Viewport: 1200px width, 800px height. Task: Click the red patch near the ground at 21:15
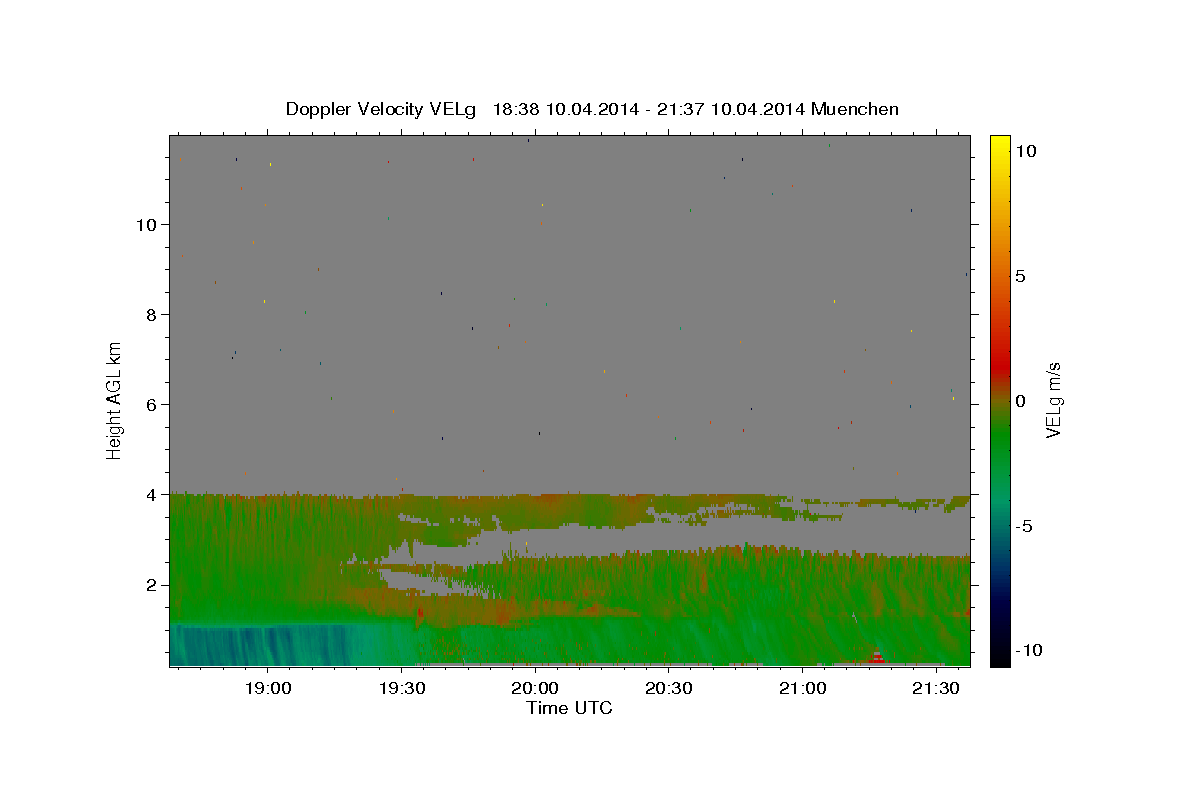tap(877, 657)
